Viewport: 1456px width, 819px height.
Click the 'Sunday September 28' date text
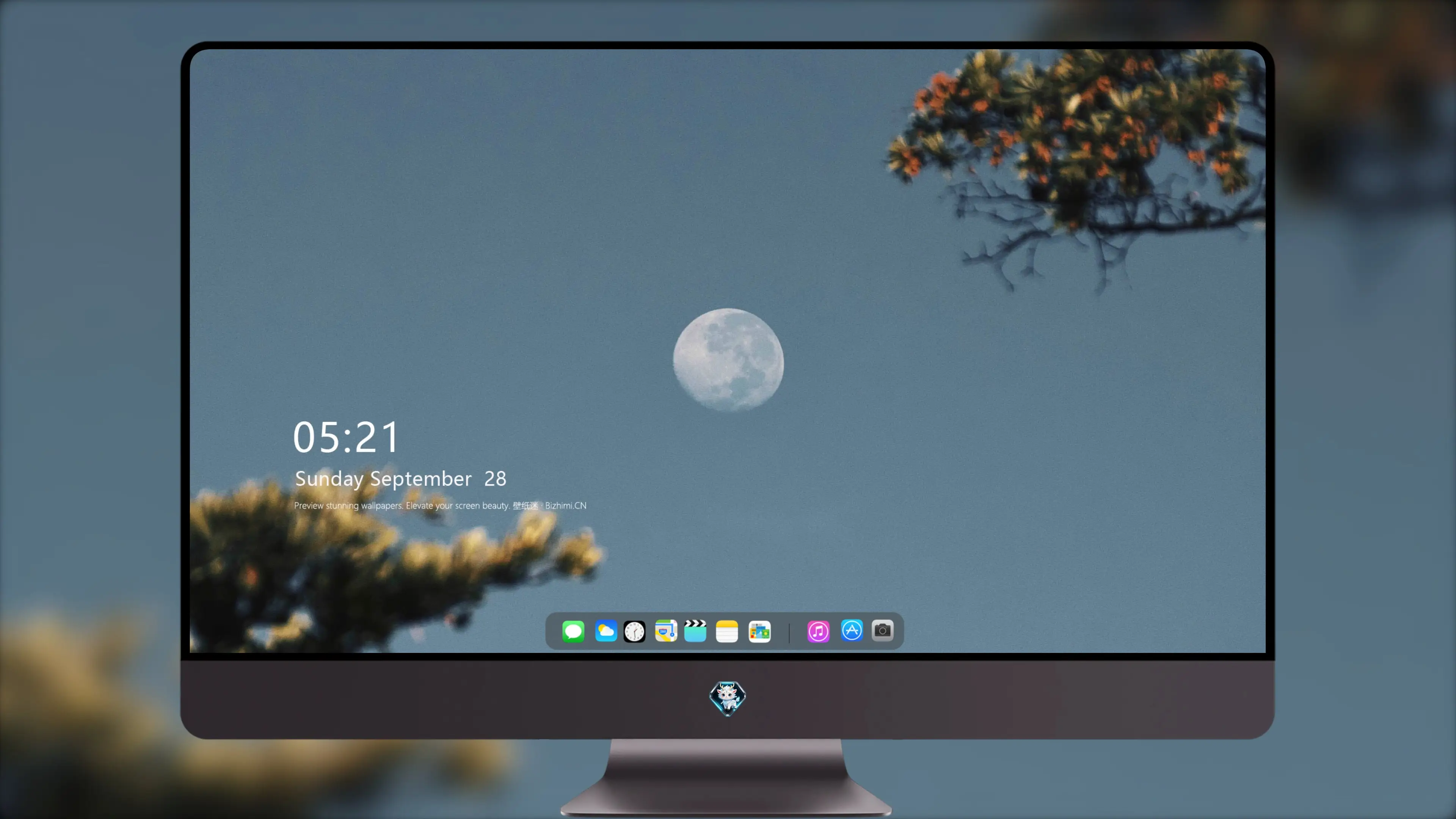[401, 479]
